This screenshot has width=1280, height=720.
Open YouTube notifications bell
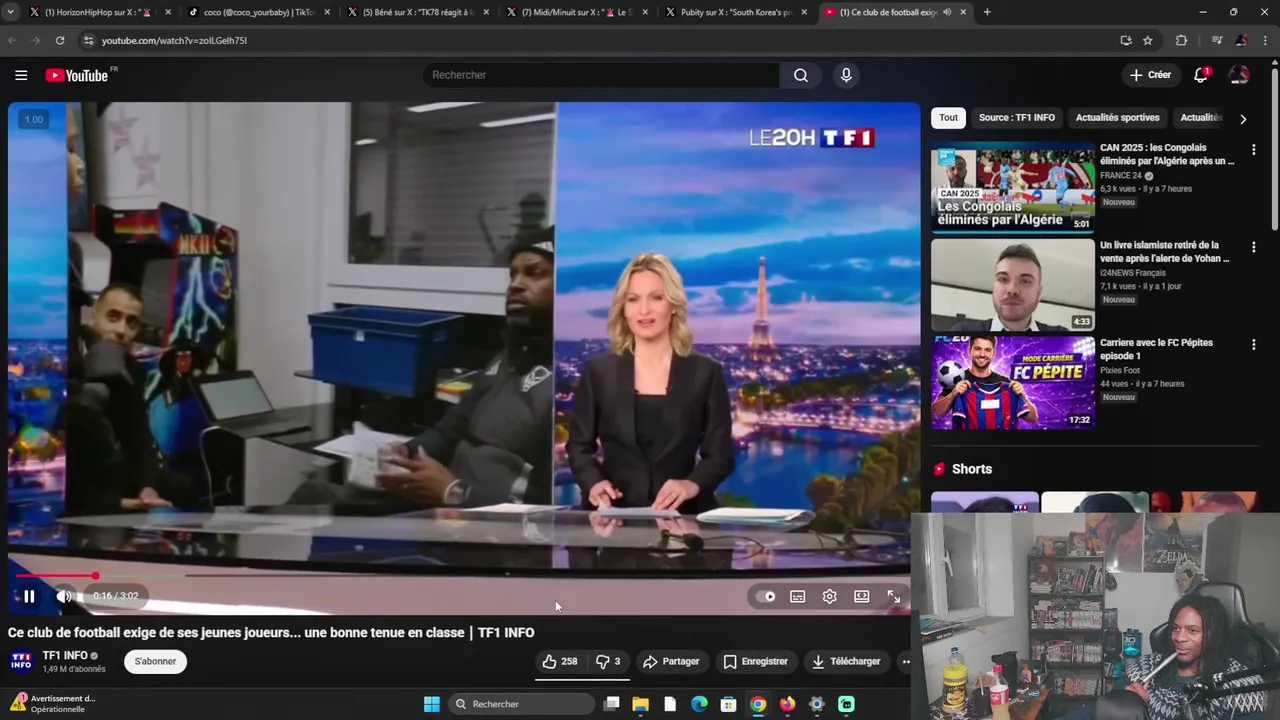1201,75
